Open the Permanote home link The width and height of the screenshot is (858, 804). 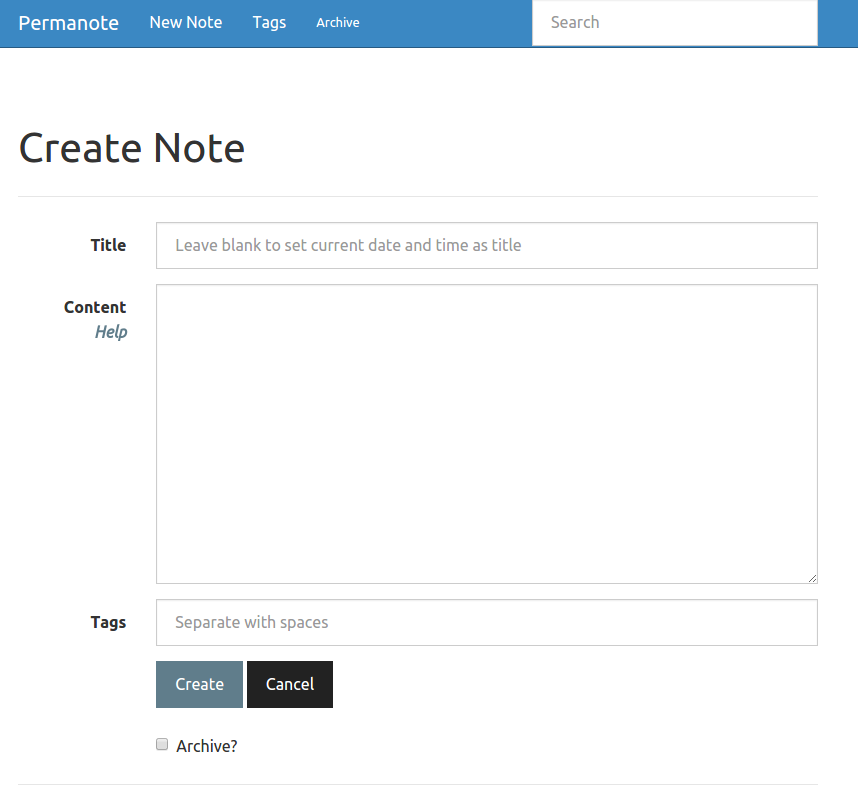[68, 23]
